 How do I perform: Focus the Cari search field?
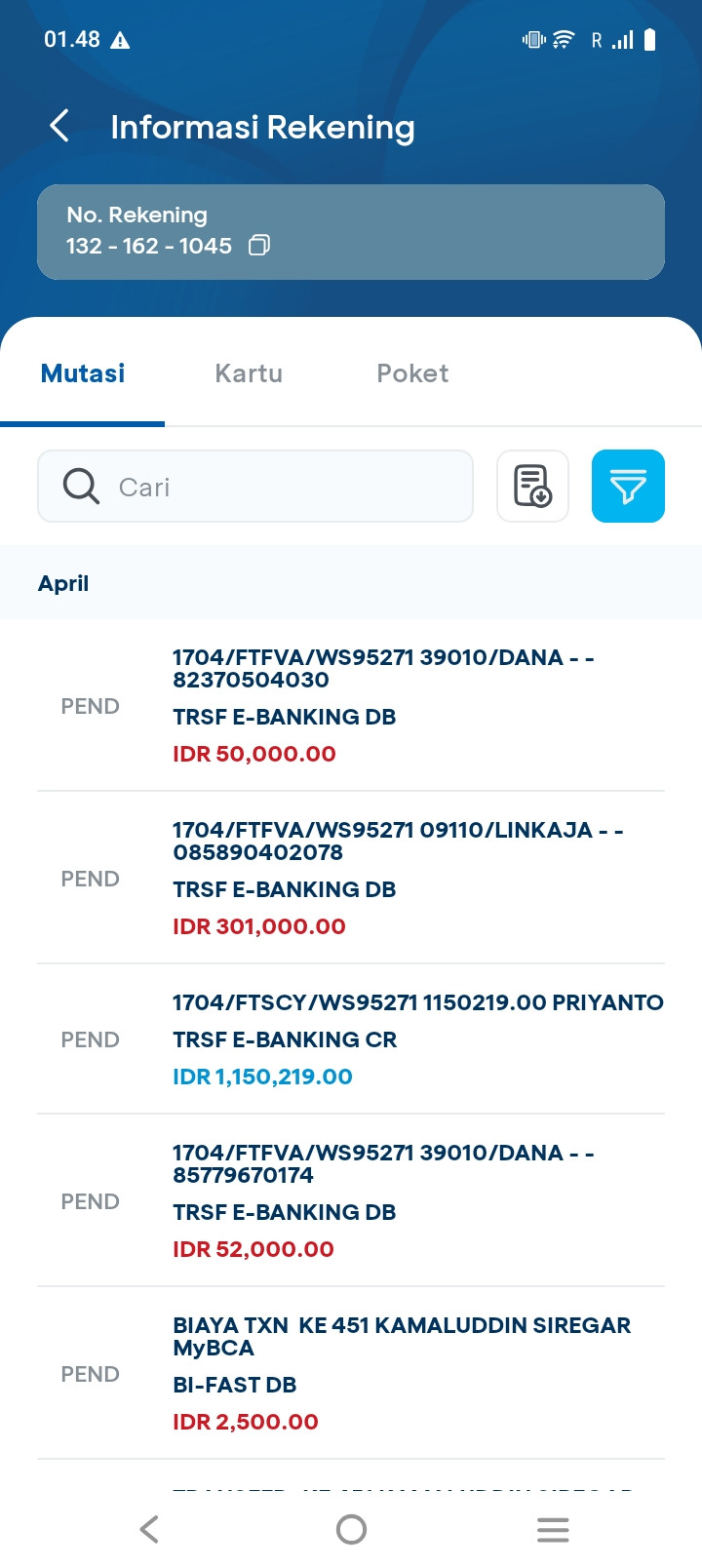click(x=255, y=486)
